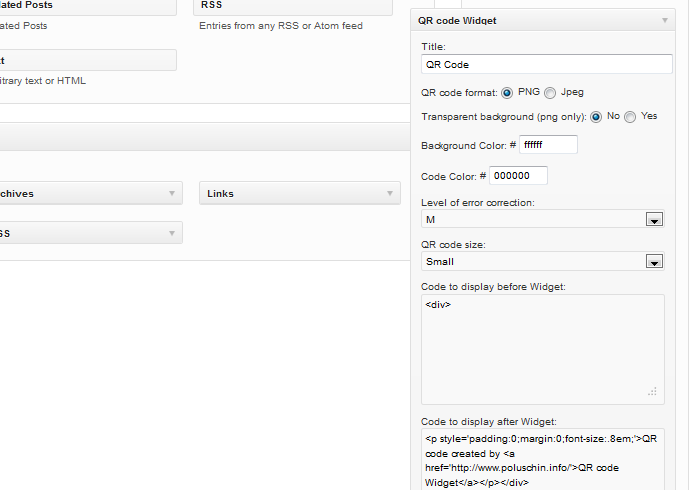Screen dimensions: 695x490
Task: Select PNG as QR code format
Action: (507, 93)
